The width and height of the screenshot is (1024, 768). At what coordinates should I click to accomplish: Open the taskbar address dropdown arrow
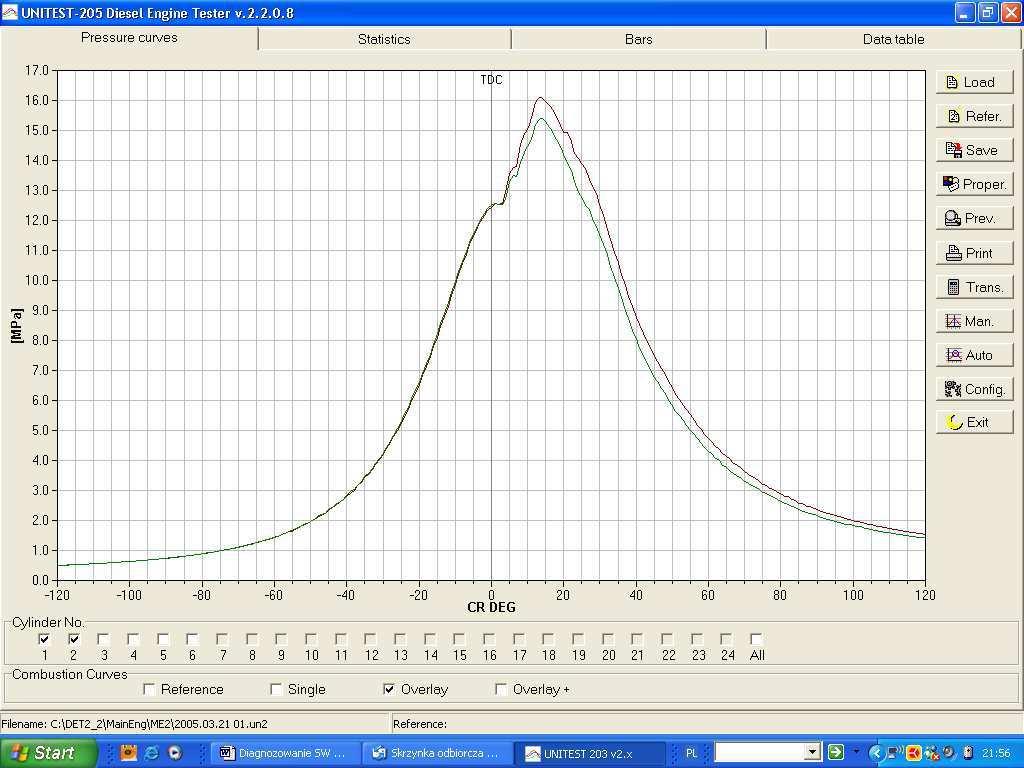[x=812, y=752]
